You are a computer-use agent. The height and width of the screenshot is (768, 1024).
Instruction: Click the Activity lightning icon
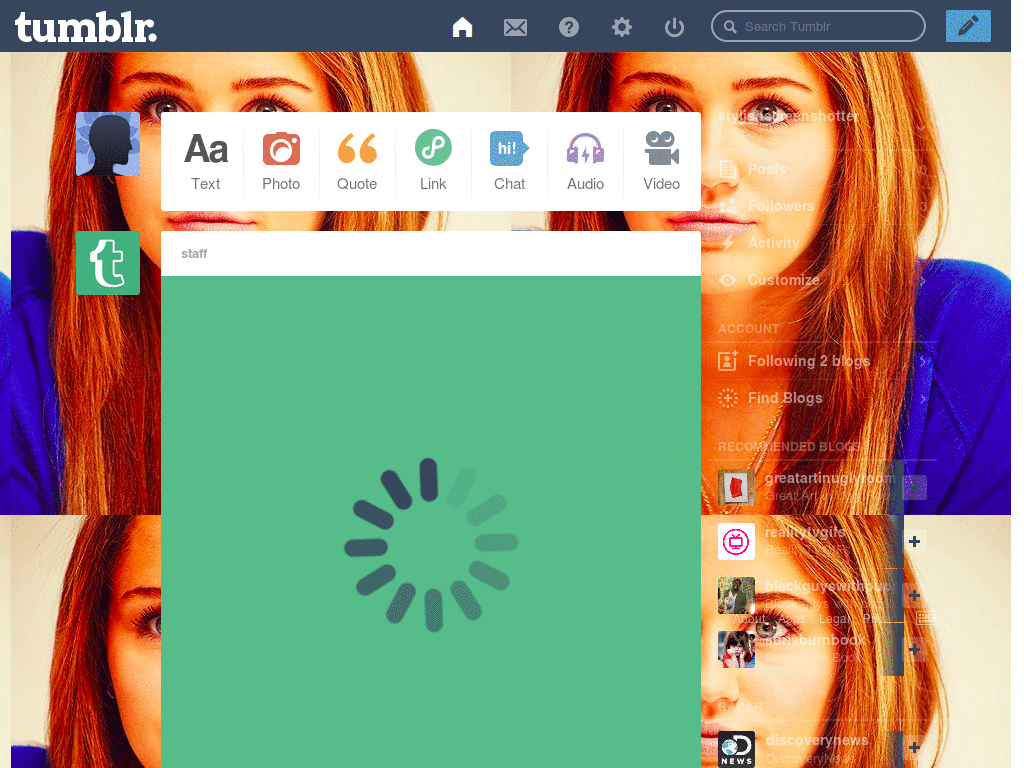[x=728, y=243]
